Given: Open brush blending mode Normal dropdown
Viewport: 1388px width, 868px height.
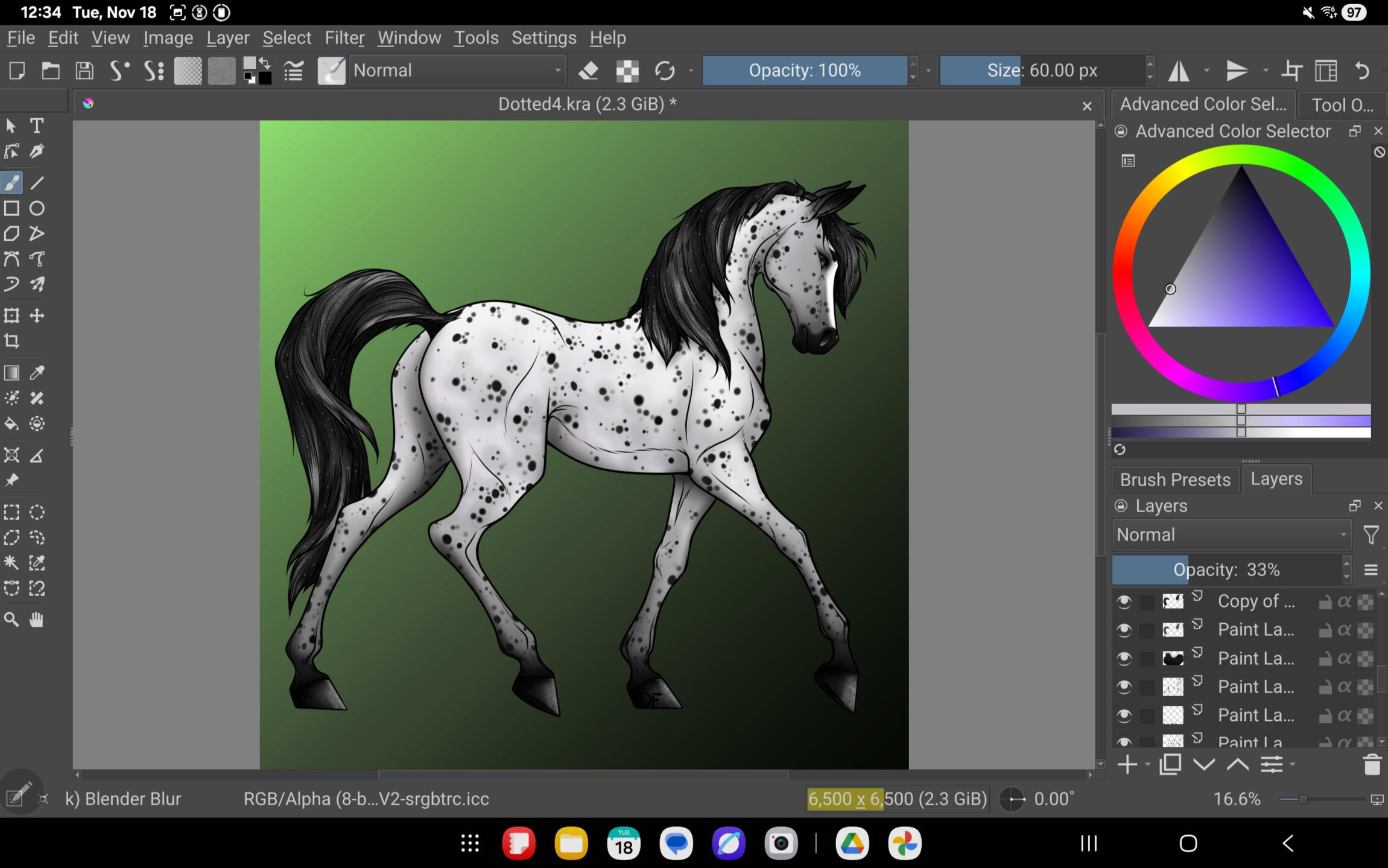Looking at the screenshot, I should (457, 71).
